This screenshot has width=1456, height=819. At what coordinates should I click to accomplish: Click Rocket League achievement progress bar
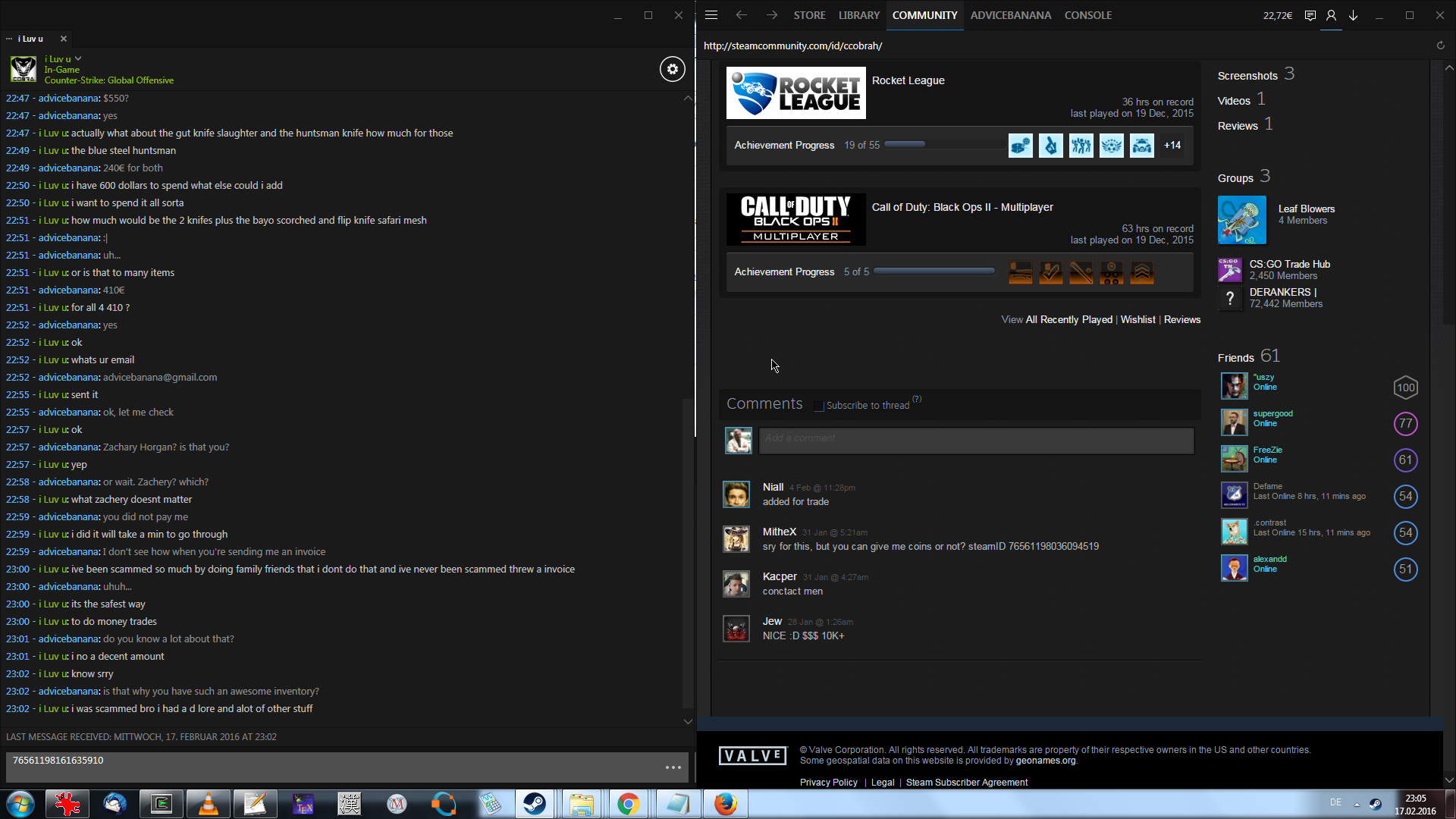(944, 145)
